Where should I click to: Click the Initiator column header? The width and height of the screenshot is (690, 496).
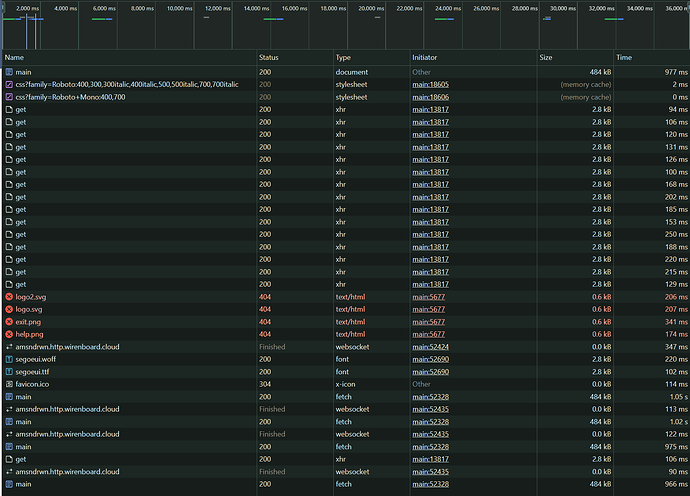426,57
